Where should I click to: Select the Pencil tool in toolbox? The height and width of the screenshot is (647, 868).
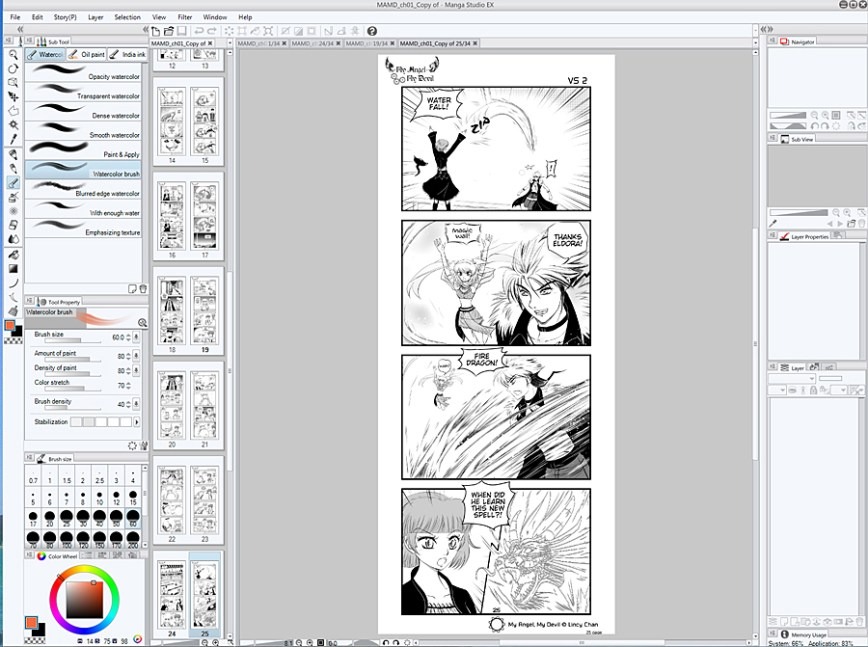point(13,168)
